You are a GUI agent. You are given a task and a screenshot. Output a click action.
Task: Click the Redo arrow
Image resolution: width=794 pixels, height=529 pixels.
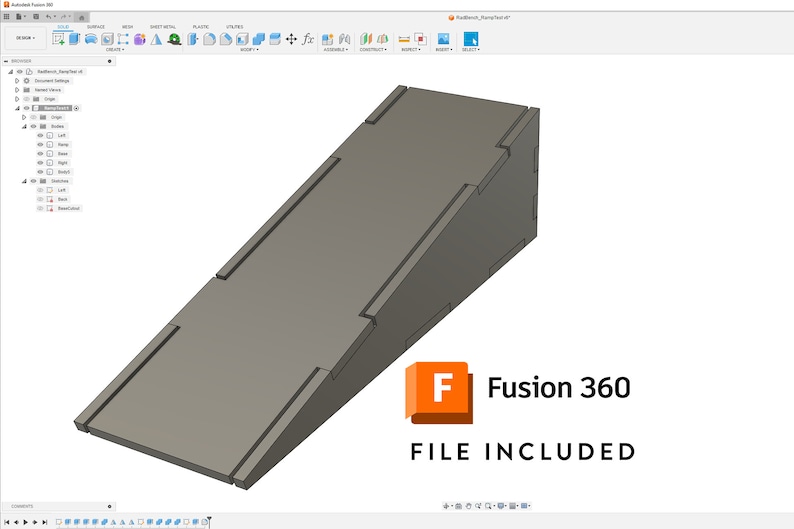click(x=65, y=17)
